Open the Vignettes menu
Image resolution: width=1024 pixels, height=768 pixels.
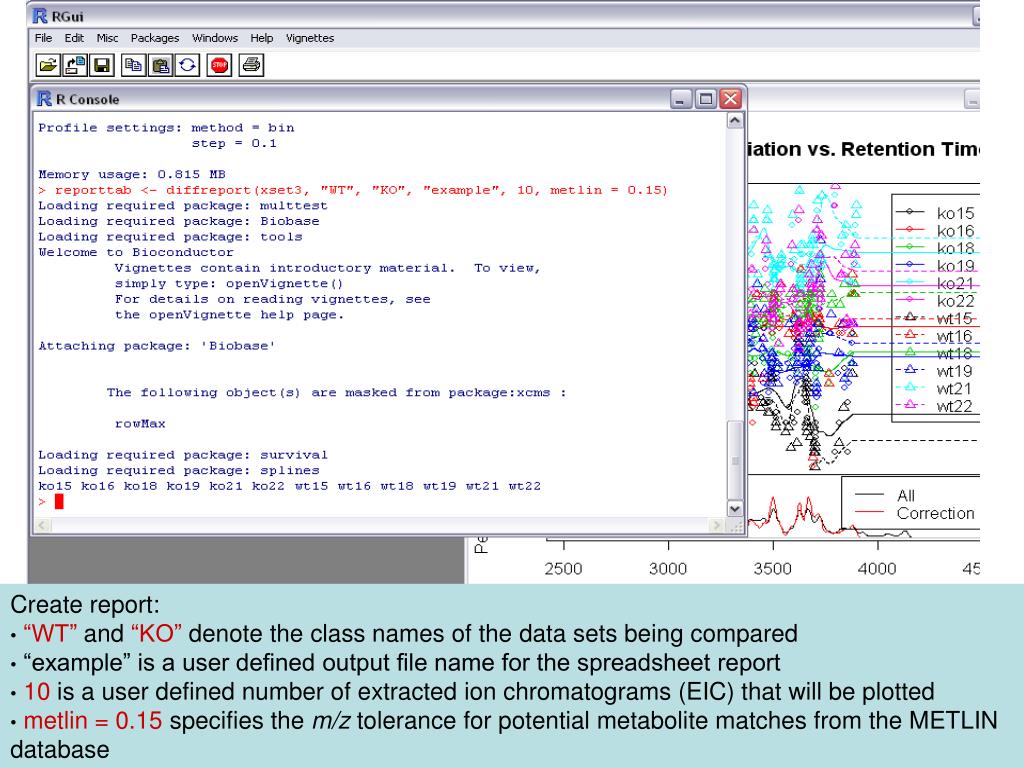pyautogui.click(x=310, y=38)
